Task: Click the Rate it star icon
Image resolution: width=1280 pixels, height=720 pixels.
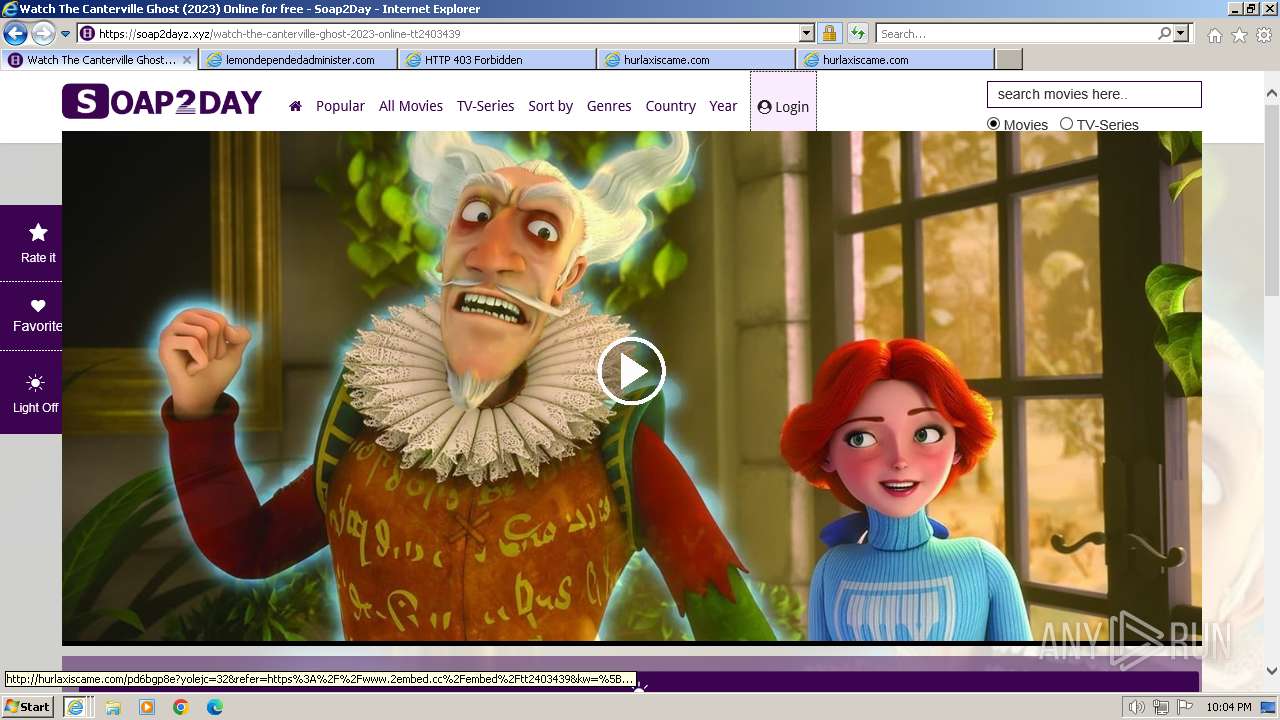Action: [x=38, y=233]
